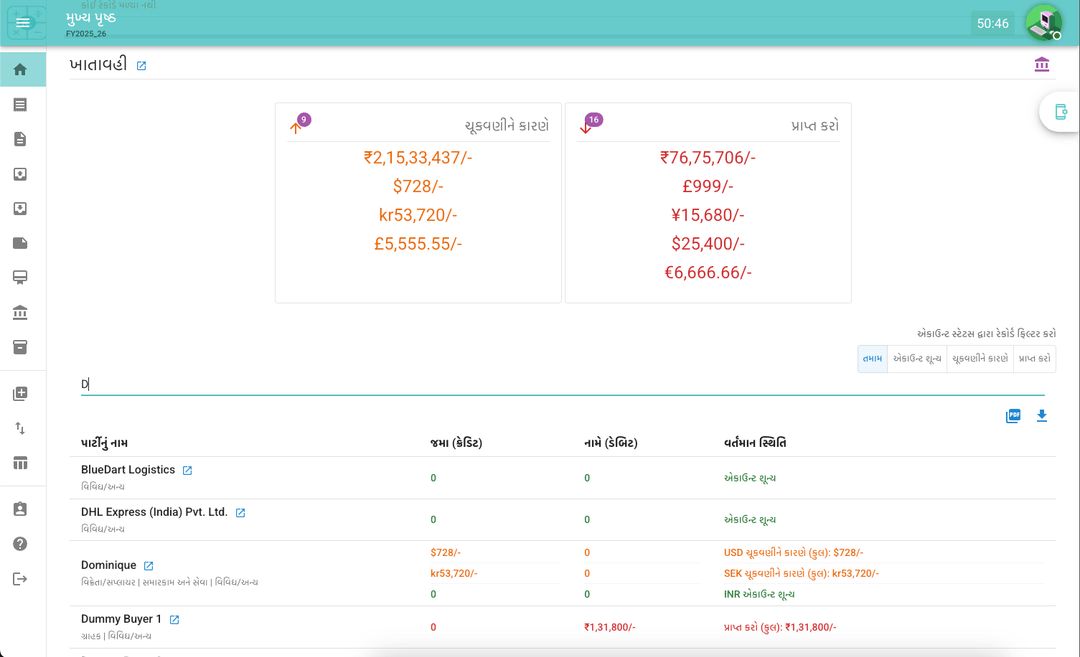Select the Home icon in sidebar
This screenshot has height=657, width=1080.
point(20,69)
